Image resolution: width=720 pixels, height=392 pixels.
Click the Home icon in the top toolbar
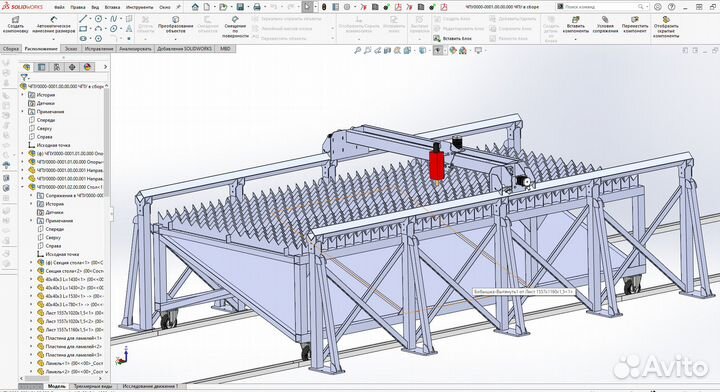tap(195, 7)
